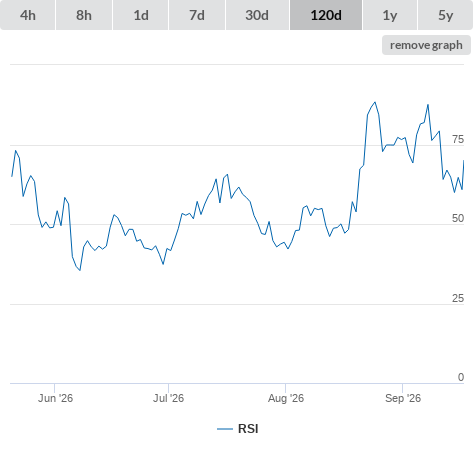
Task: Switch to the 4h time range
Action: [28, 15]
